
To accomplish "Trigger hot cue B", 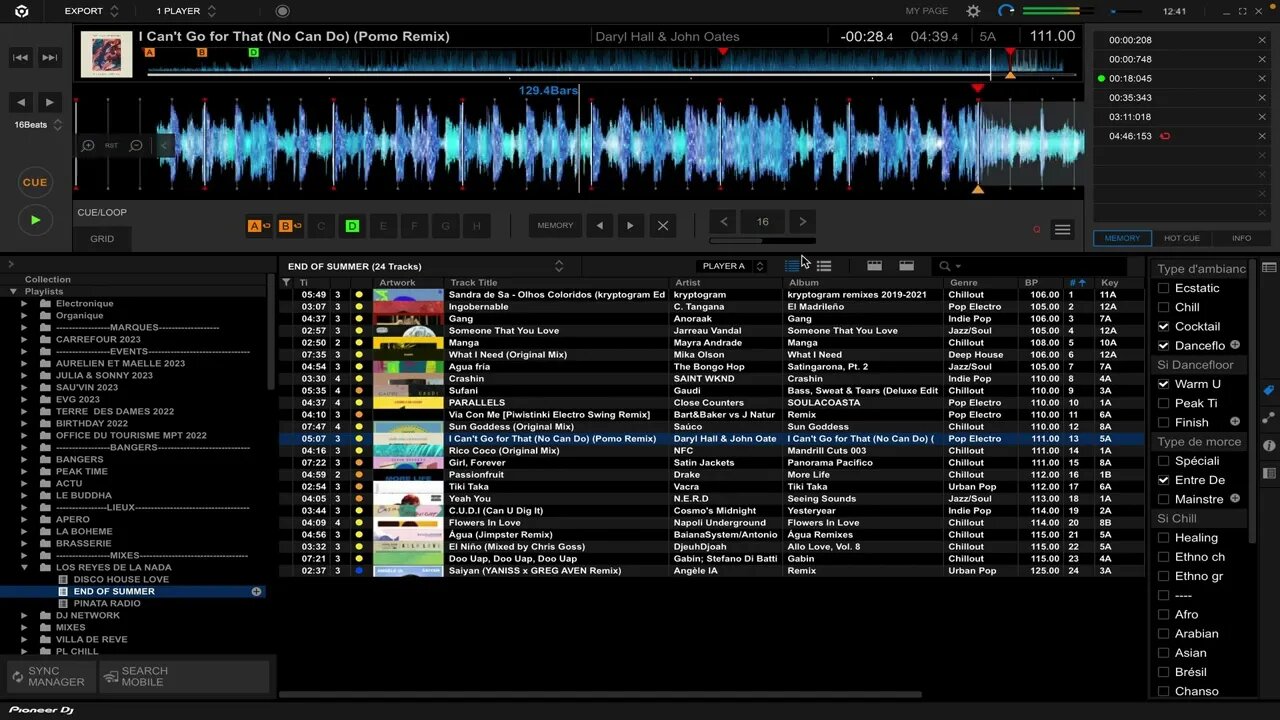I will point(290,226).
